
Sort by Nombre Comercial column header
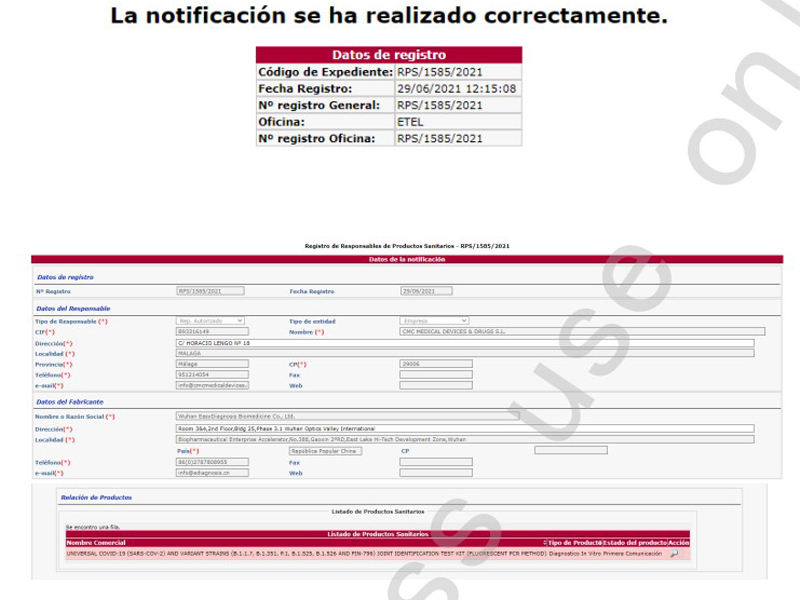point(95,542)
